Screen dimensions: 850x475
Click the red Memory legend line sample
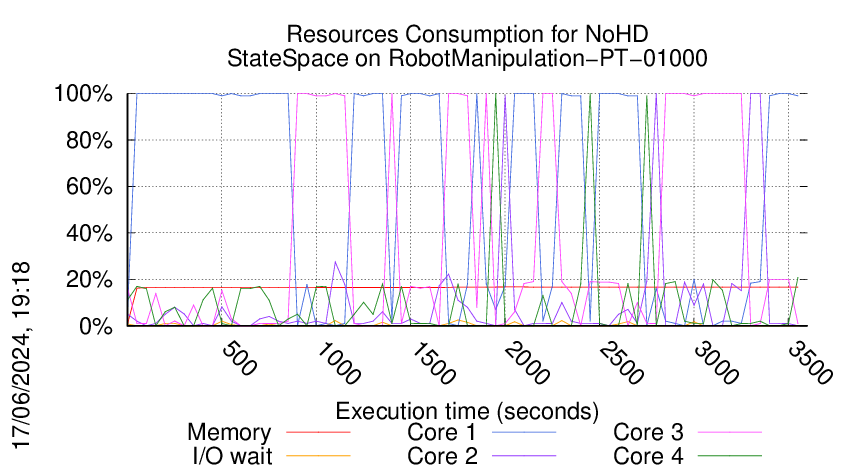pyautogui.click(x=318, y=432)
